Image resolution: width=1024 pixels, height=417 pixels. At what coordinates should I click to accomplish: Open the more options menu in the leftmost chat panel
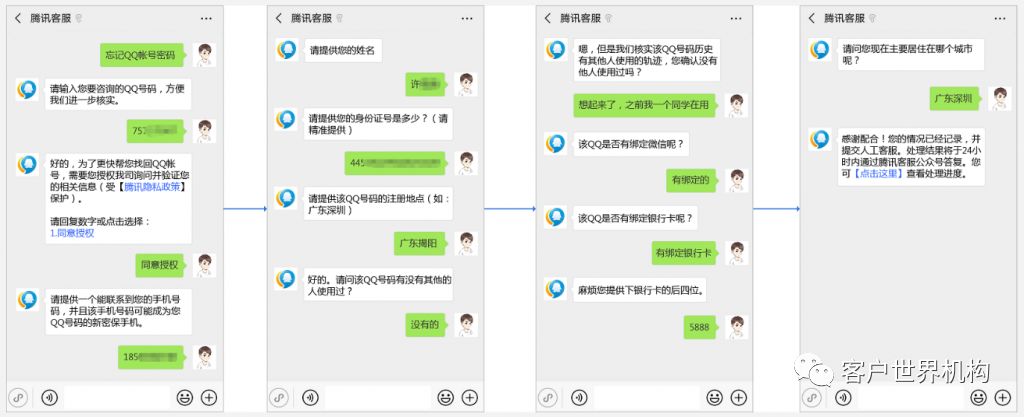pos(206,18)
